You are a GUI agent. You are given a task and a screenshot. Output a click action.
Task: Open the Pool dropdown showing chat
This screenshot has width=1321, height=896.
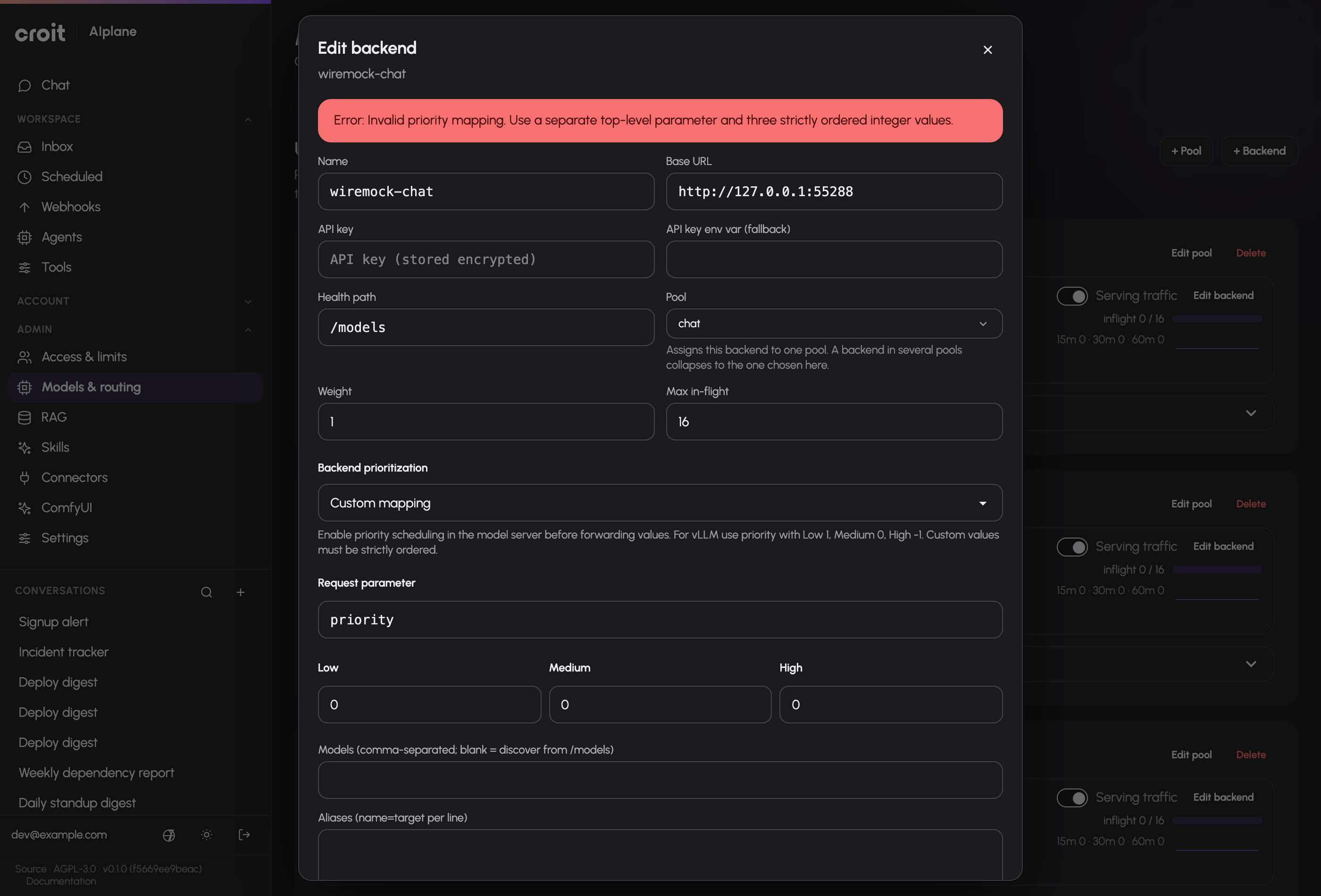coord(834,324)
